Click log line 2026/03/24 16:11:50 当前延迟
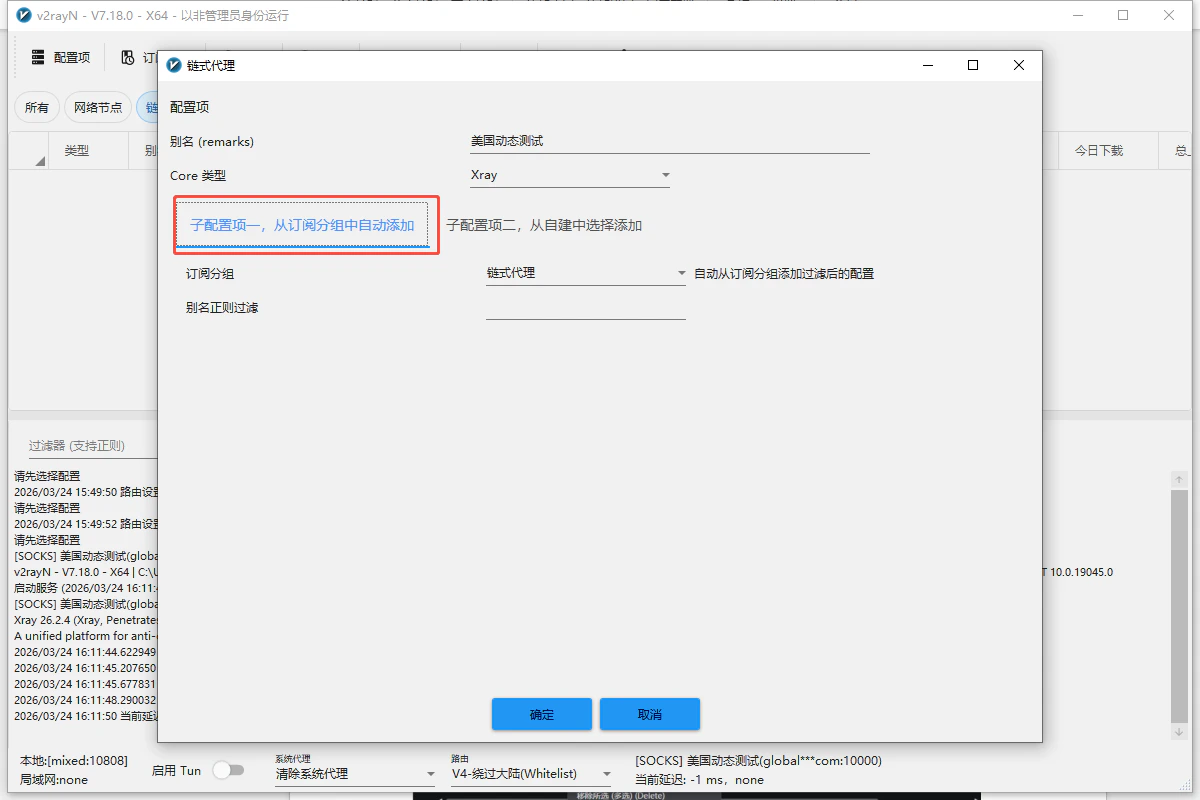 click(x=87, y=716)
